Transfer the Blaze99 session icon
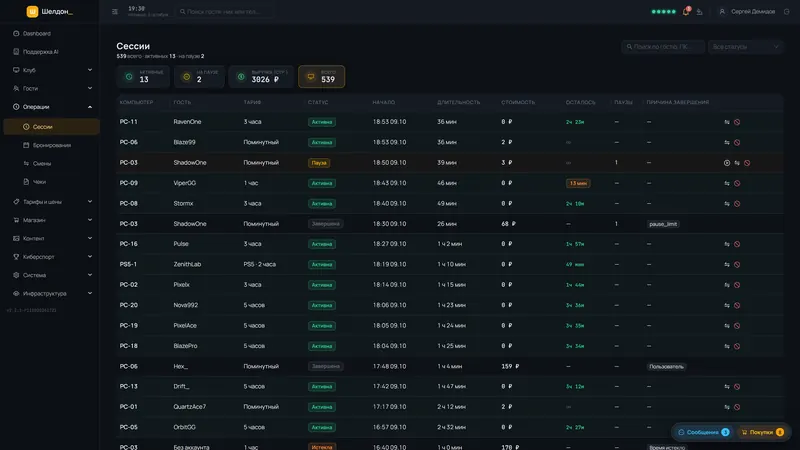Screen dimensions: 800x450 (x=727, y=142)
